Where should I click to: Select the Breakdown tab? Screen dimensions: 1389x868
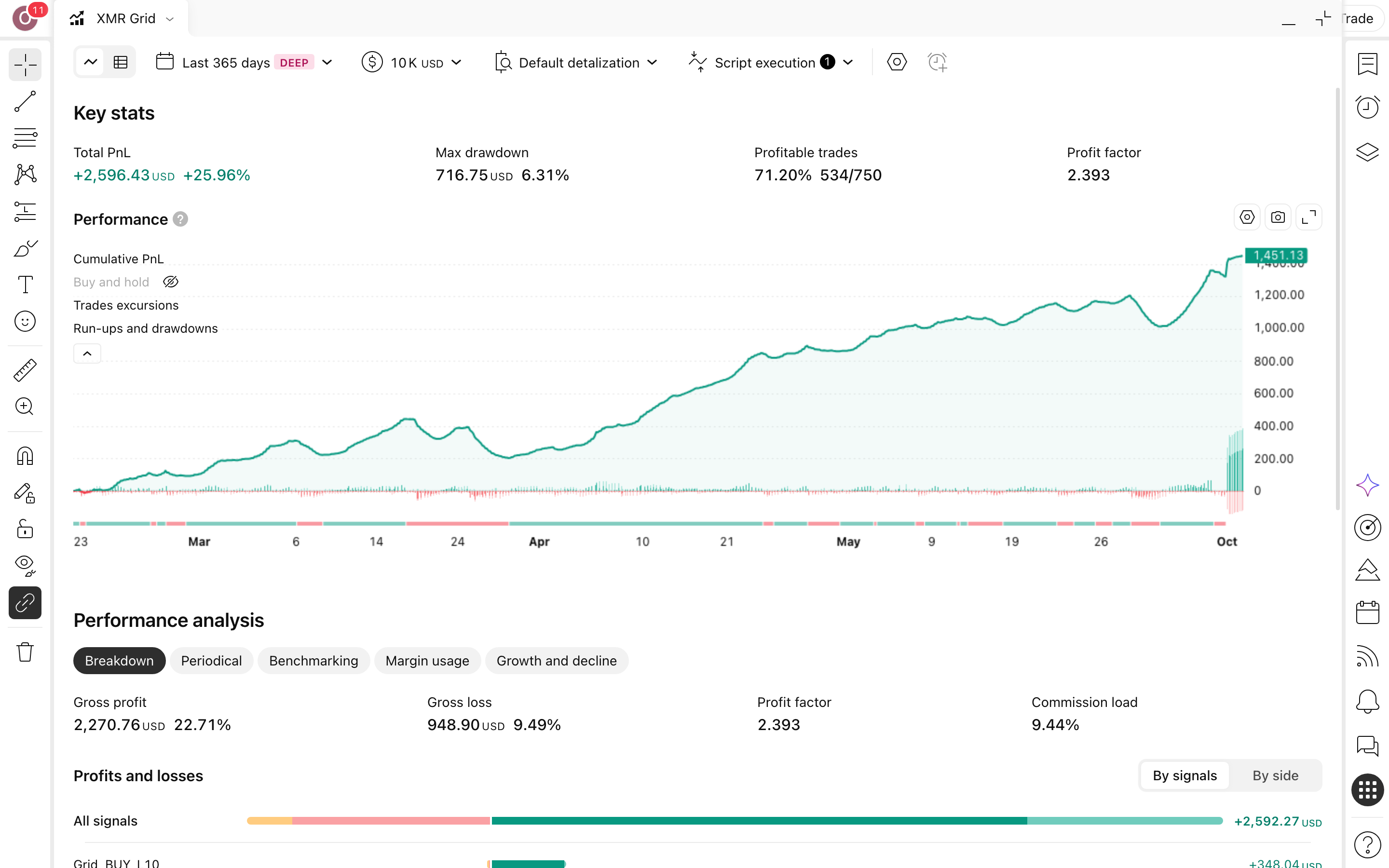120,661
